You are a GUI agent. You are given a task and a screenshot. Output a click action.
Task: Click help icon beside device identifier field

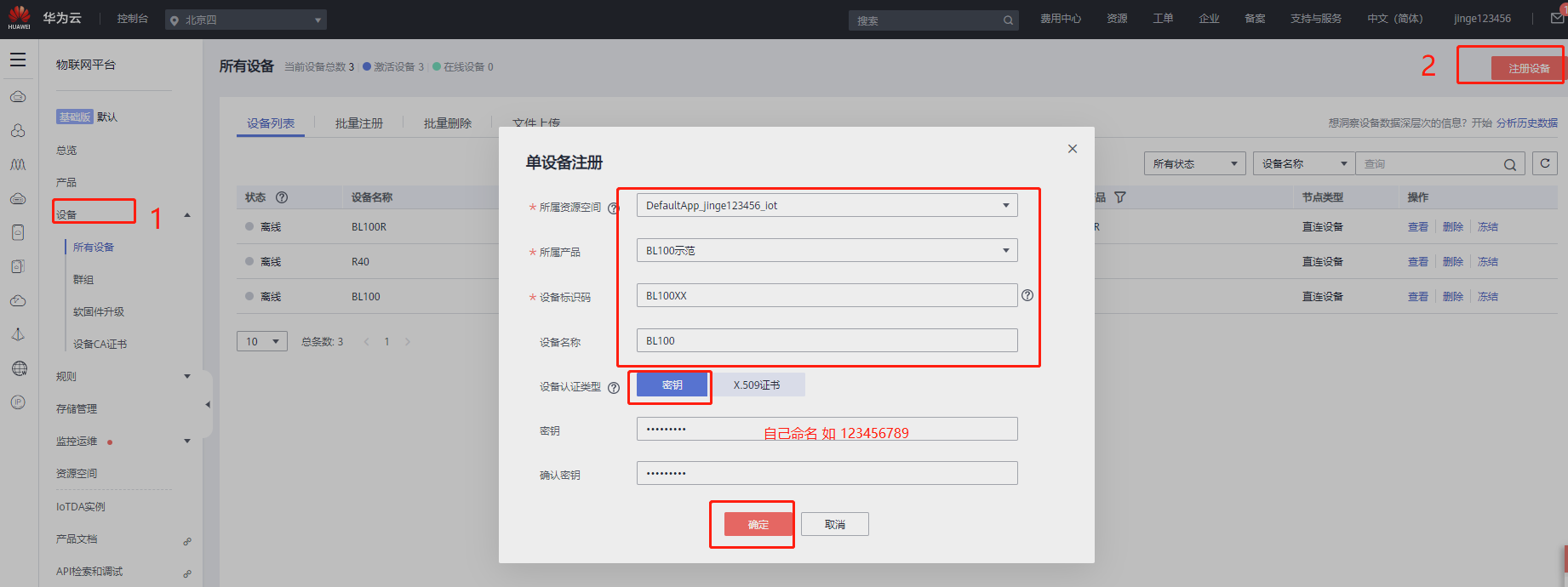coord(1027,295)
